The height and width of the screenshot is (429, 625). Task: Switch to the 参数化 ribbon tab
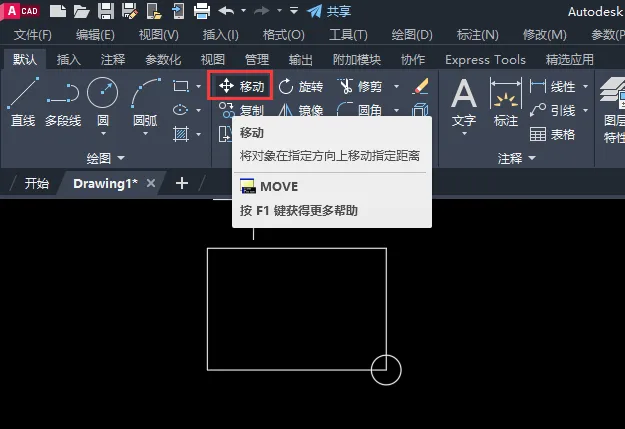click(163, 60)
